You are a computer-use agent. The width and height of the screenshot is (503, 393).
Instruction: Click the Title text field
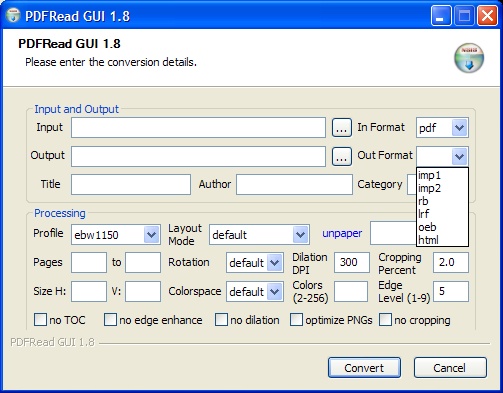[x=131, y=184]
